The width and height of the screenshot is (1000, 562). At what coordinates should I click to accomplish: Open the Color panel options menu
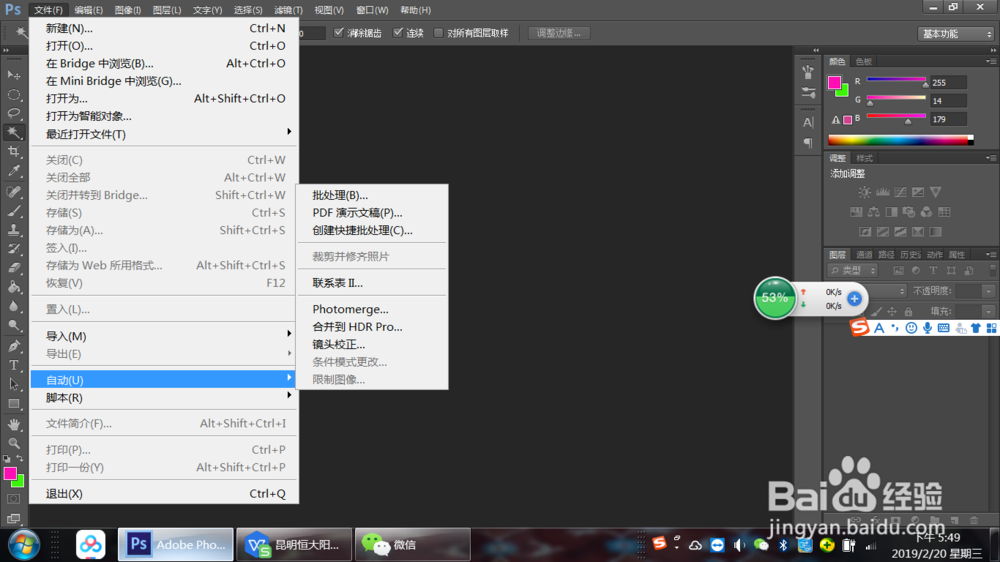coord(990,61)
